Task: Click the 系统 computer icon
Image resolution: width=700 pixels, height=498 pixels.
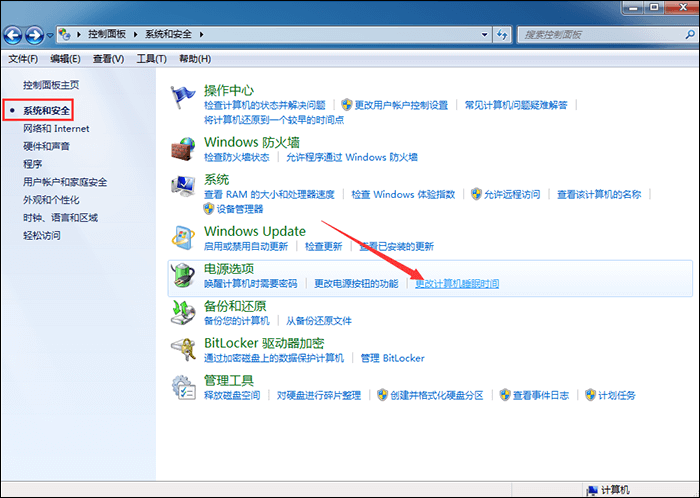Action: tap(183, 187)
